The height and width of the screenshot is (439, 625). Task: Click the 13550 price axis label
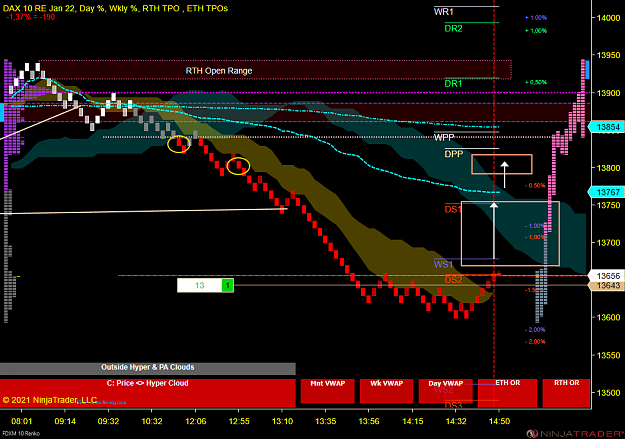608,355
